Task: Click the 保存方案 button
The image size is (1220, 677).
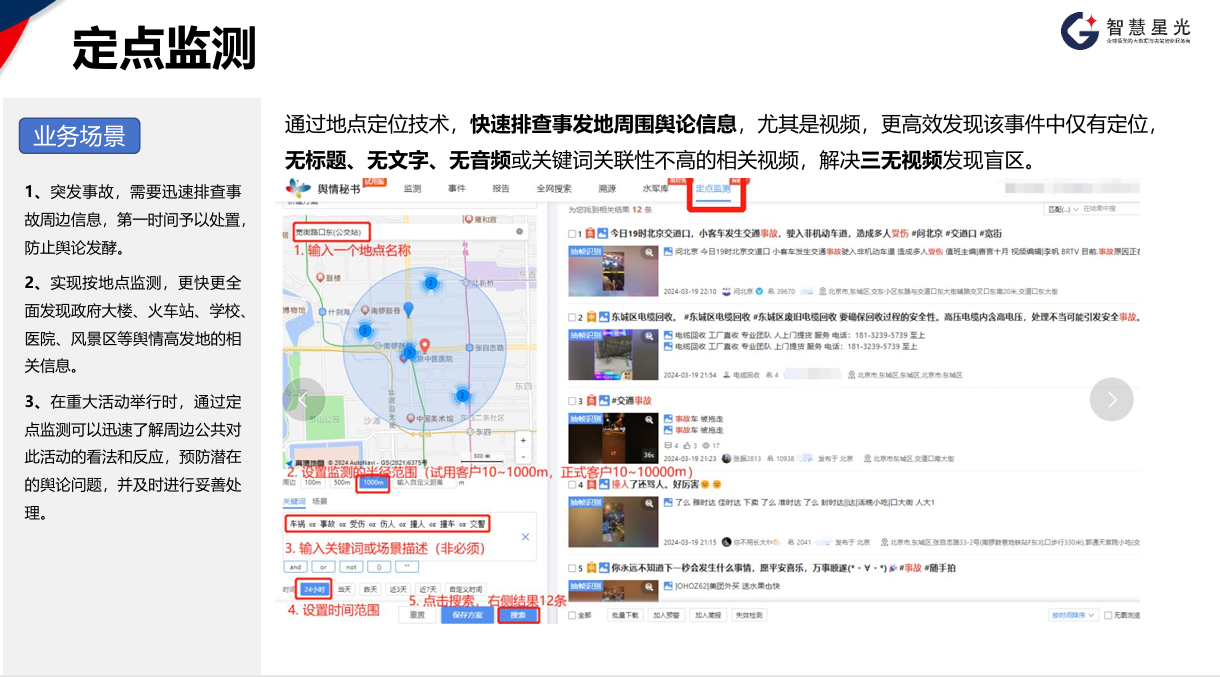Action: click(x=466, y=615)
